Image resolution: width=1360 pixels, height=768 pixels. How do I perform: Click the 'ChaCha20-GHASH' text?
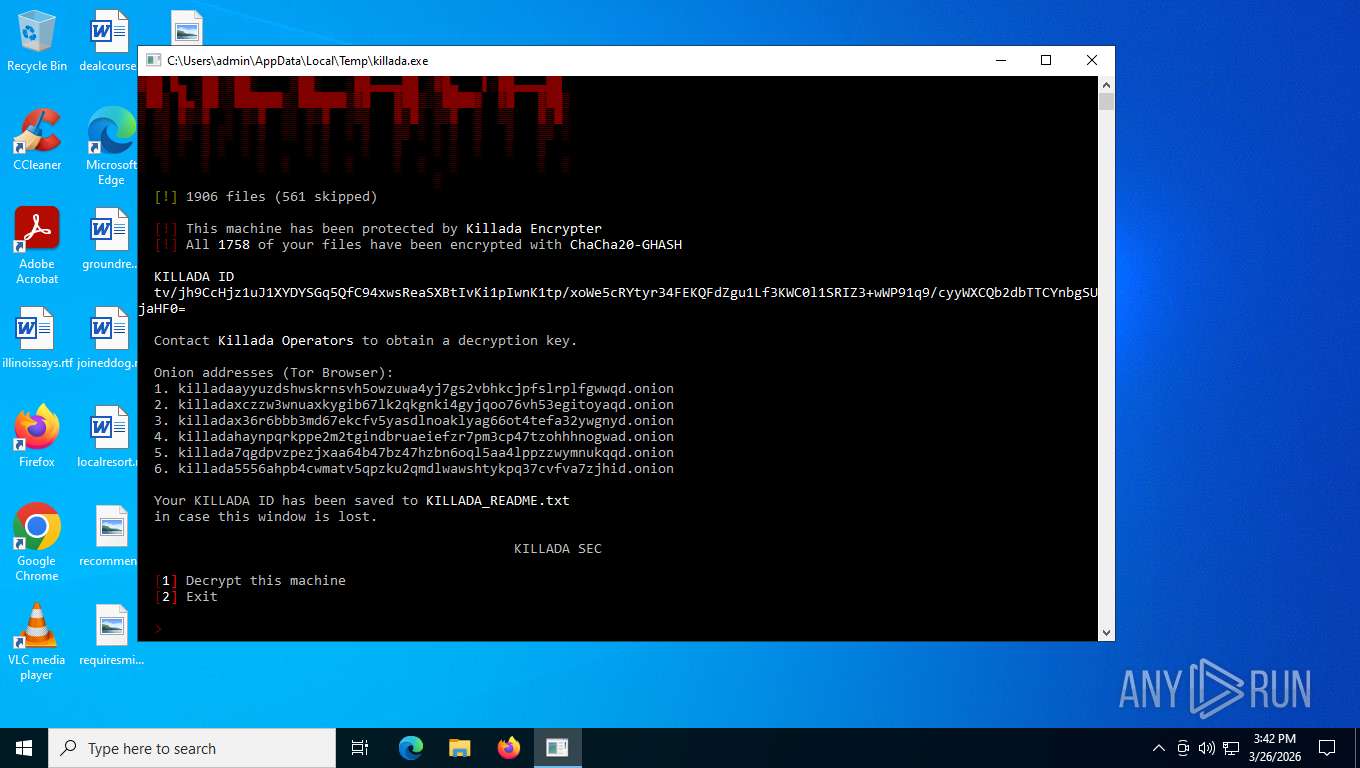tap(626, 244)
